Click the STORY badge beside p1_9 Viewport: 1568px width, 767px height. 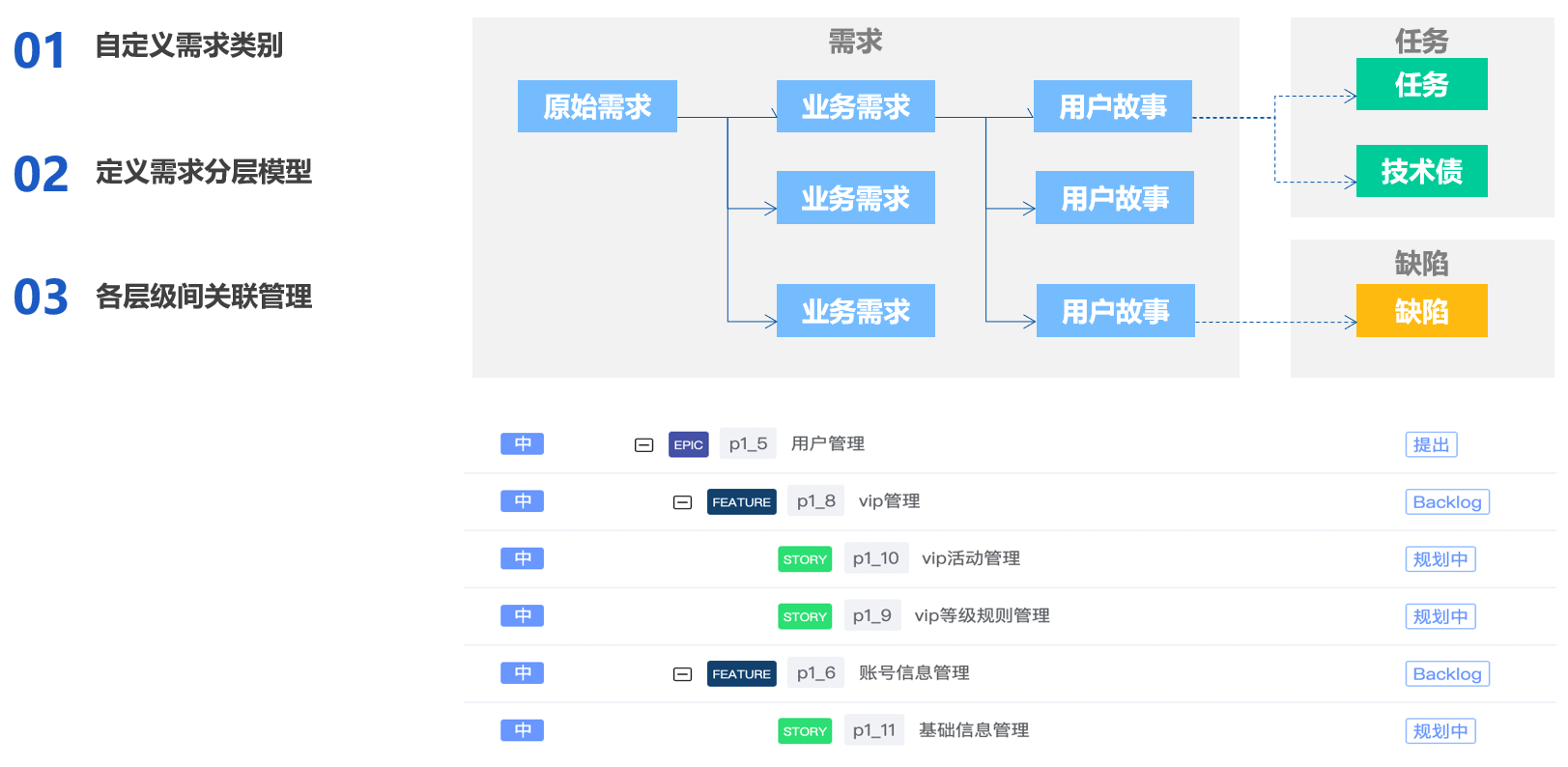pos(805,616)
